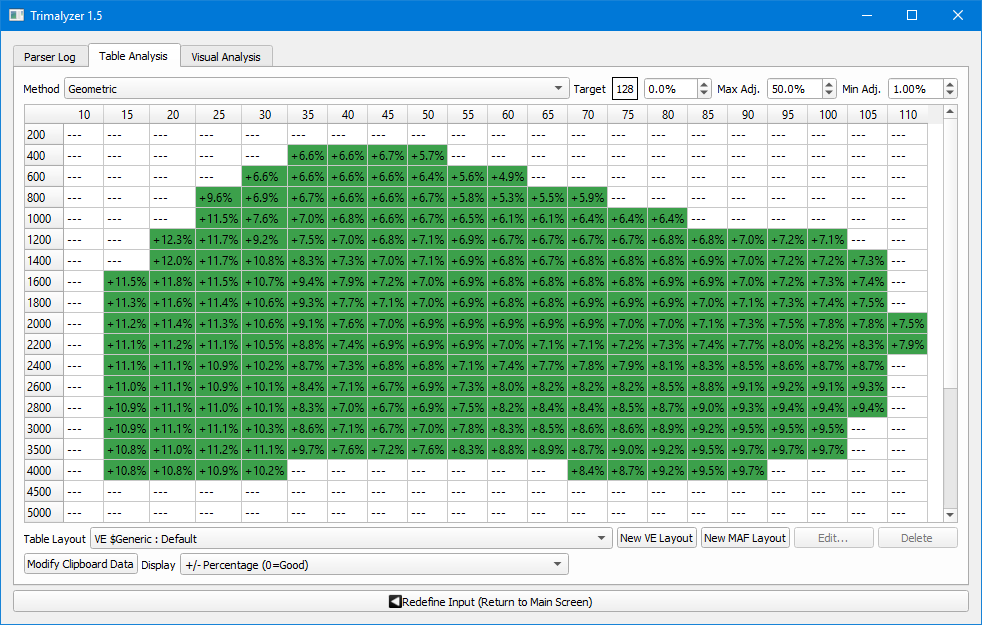The image size is (982, 625).
Task: Increase the Target percentage with up arrow
Action: [704, 84]
